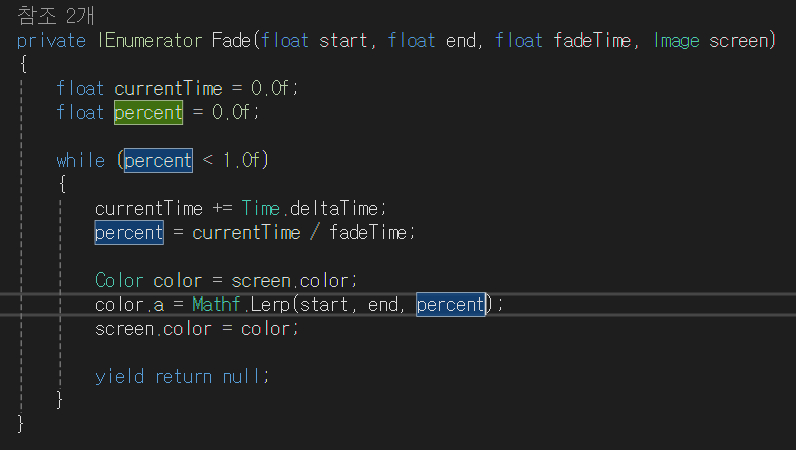The height and width of the screenshot is (450, 796).
Task: Click the green-highlighted percent variable declaration
Action: (x=148, y=113)
